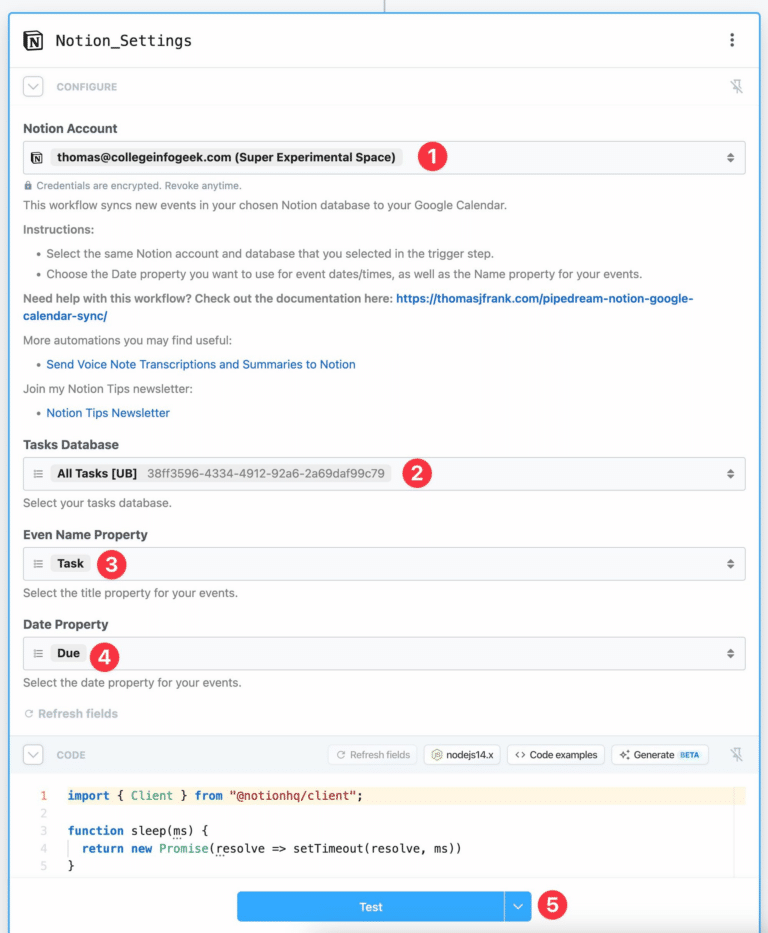Click the list icon beside the Task property

(40, 564)
